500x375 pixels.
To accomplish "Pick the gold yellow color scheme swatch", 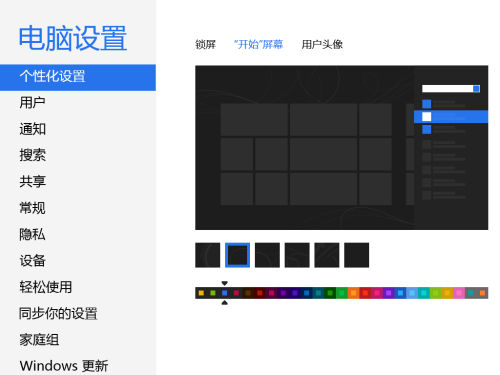I will (x=448, y=293).
